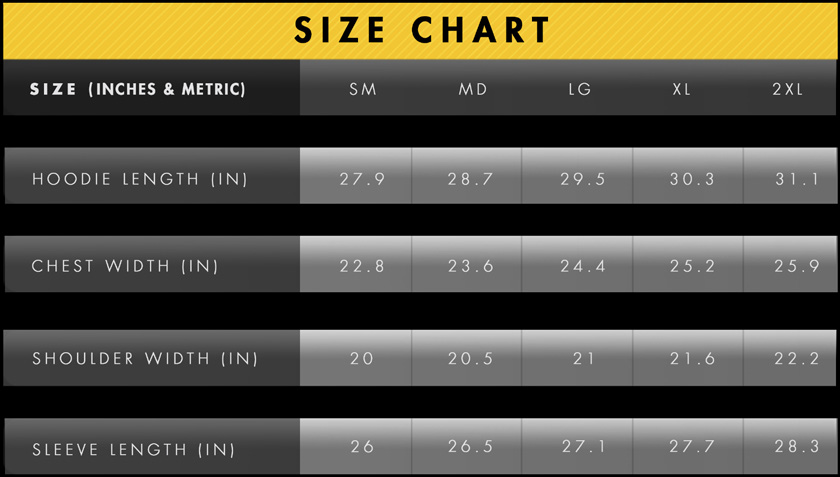
Task: Select the XL size column header
Action: (682, 89)
